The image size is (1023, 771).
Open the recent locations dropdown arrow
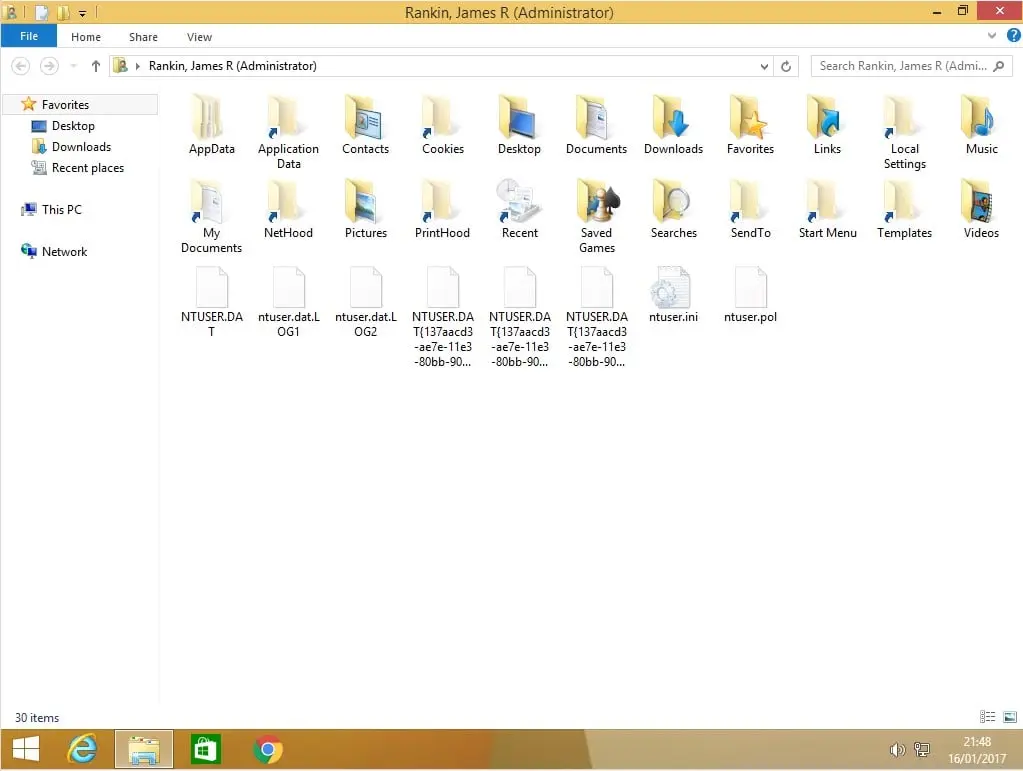pos(73,66)
